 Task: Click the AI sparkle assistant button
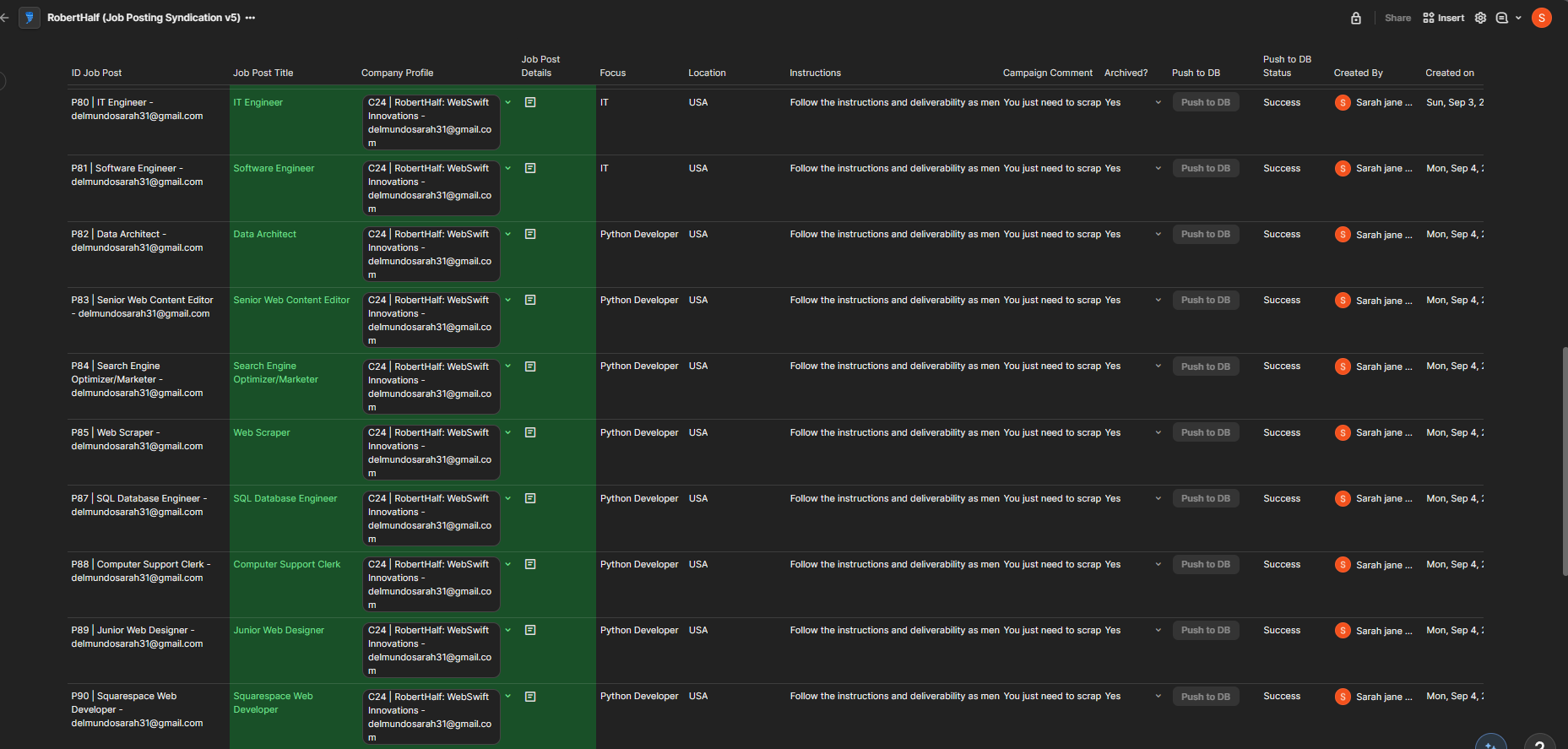[x=1490, y=743]
